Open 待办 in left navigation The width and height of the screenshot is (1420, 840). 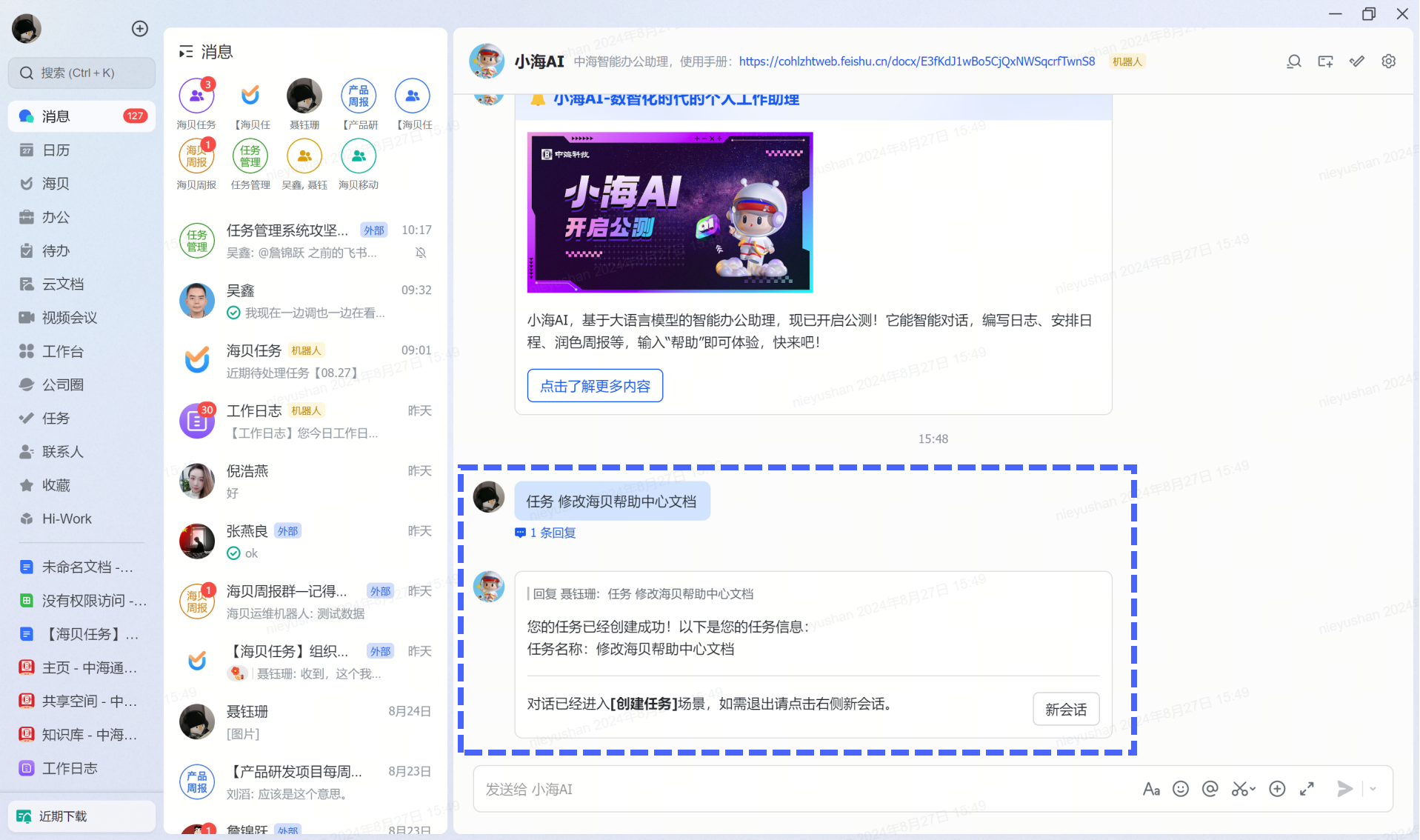(81, 250)
